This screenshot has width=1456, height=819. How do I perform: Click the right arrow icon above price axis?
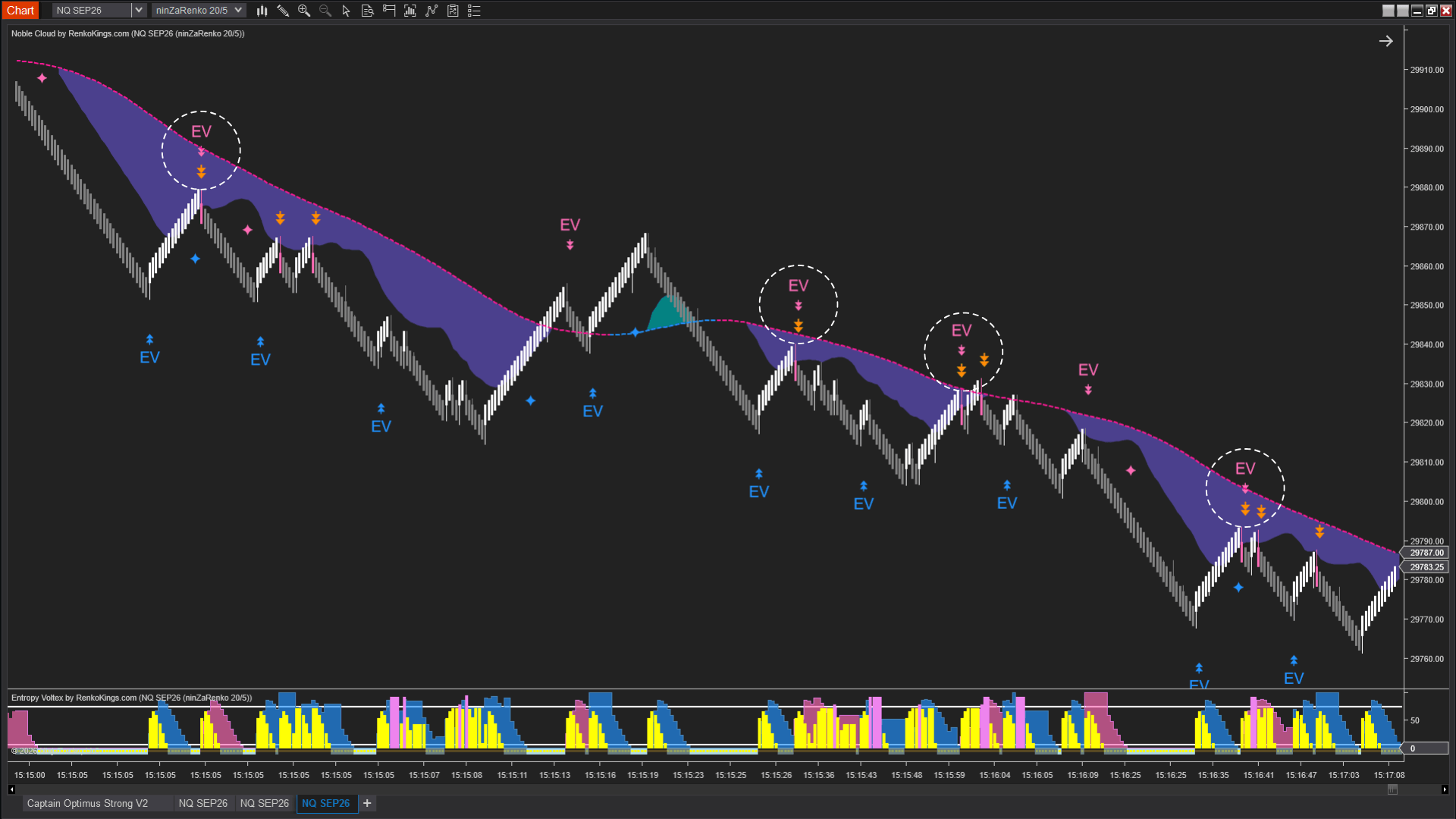pos(1385,41)
